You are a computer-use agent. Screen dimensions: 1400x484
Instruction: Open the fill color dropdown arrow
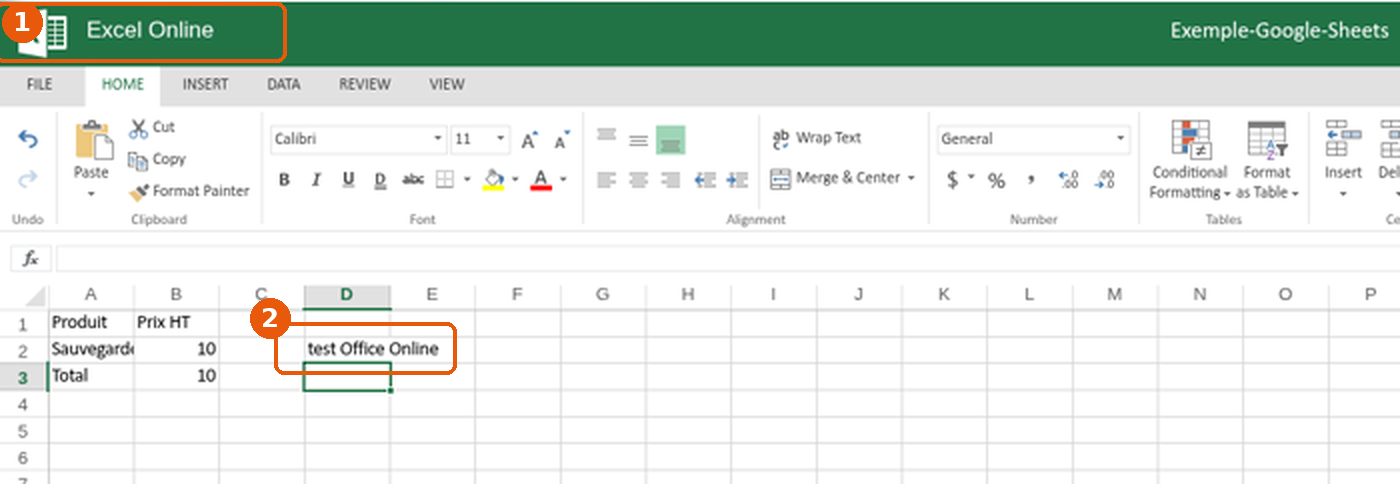pyautogui.click(x=515, y=180)
